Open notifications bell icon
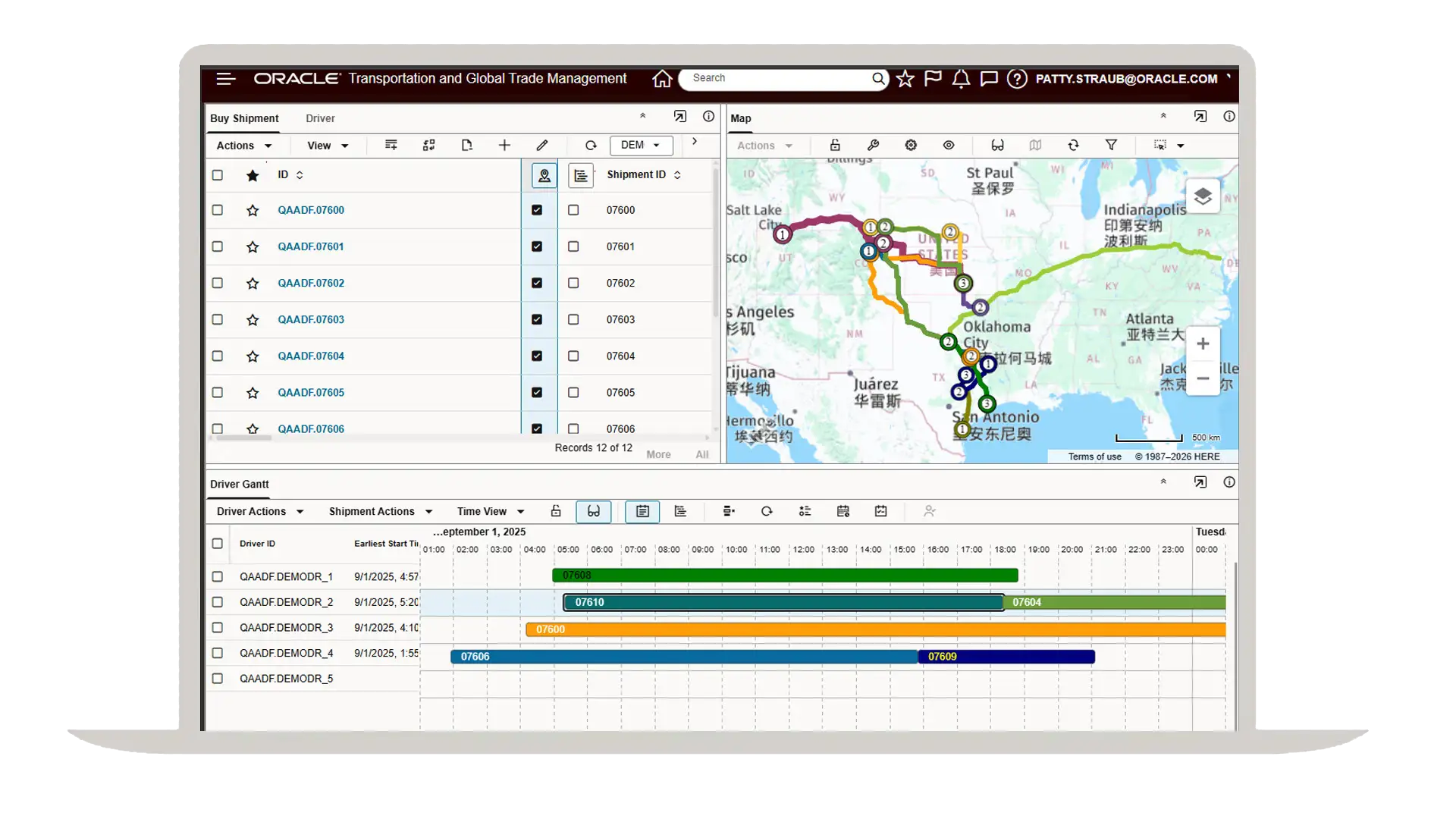1456x822 pixels. click(x=961, y=79)
